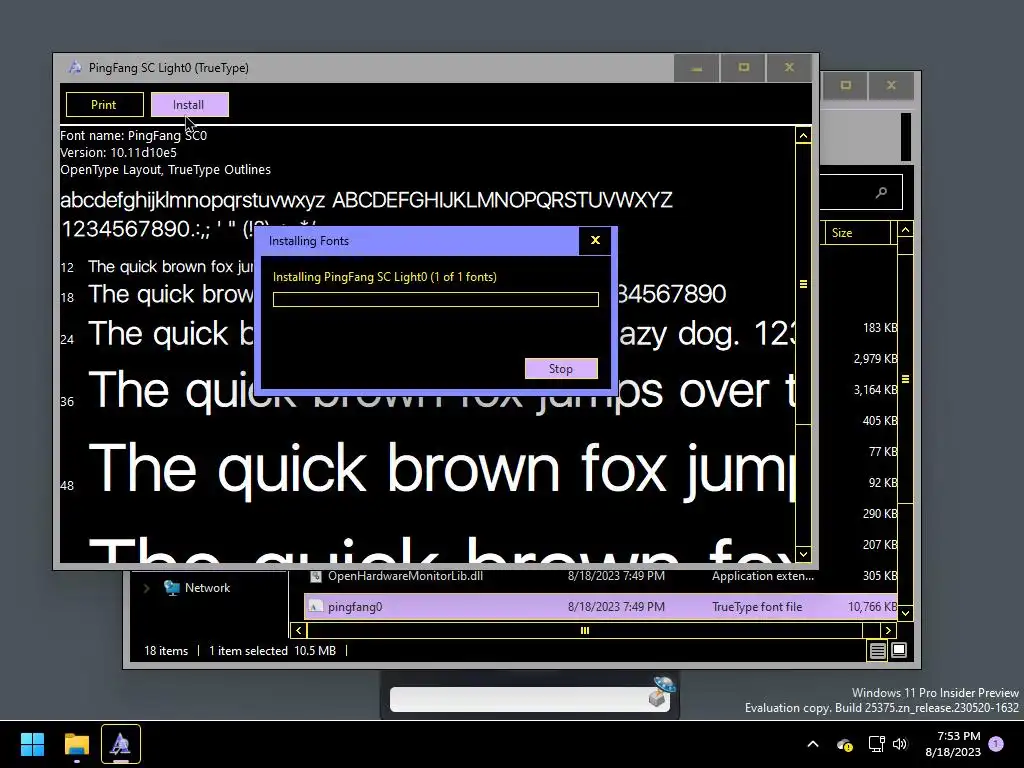Maximize the PingFang font viewer window
The width and height of the screenshot is (1024, 768).
click(x=743, y=67)
